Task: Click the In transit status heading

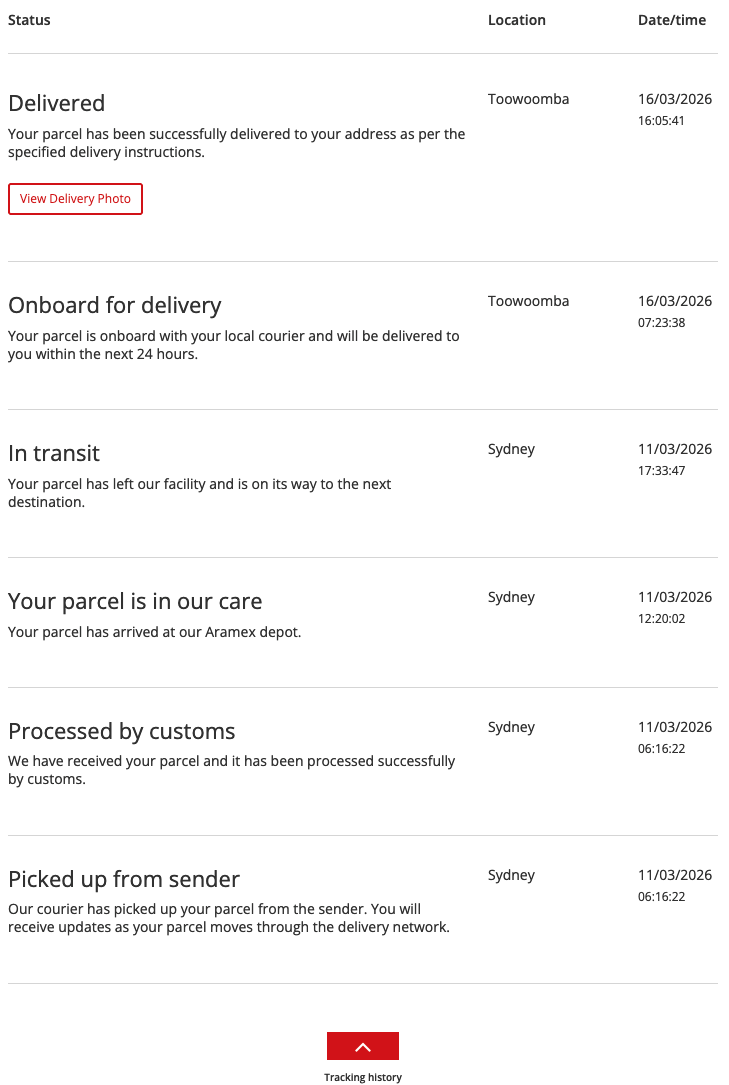Action: [54, 453]
